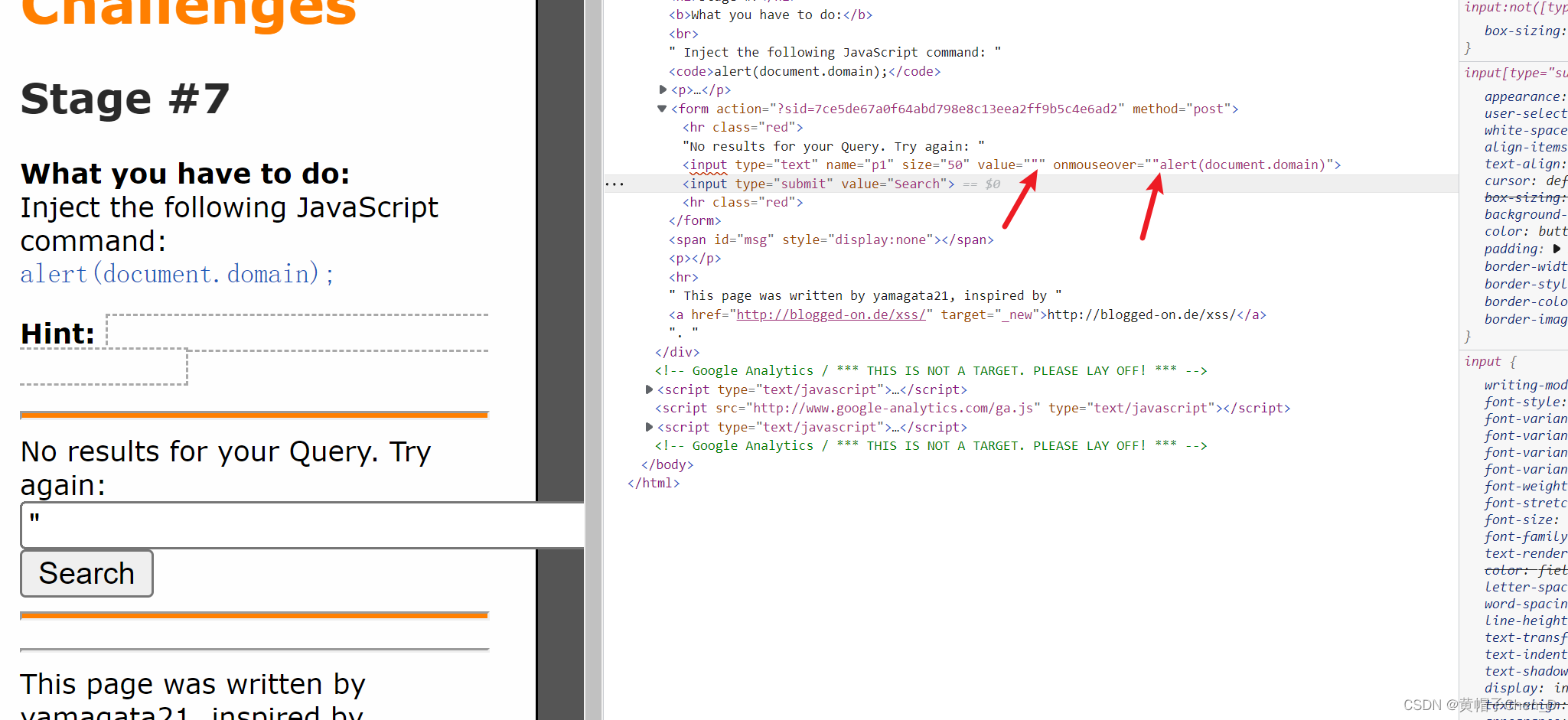
Task: Click the Stage #7 heading
Action: coord(126,99)
